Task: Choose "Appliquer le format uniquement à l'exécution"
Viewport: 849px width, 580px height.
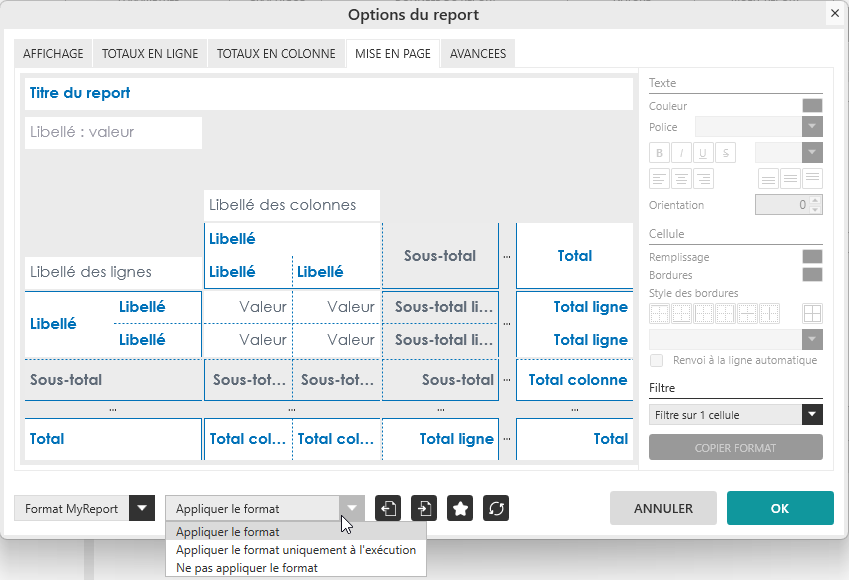Action: [x=295, y=550]
